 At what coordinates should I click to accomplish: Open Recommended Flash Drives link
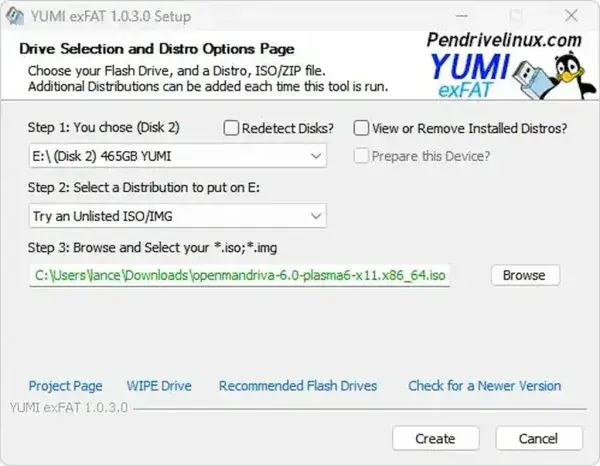(x=298, y=386)
